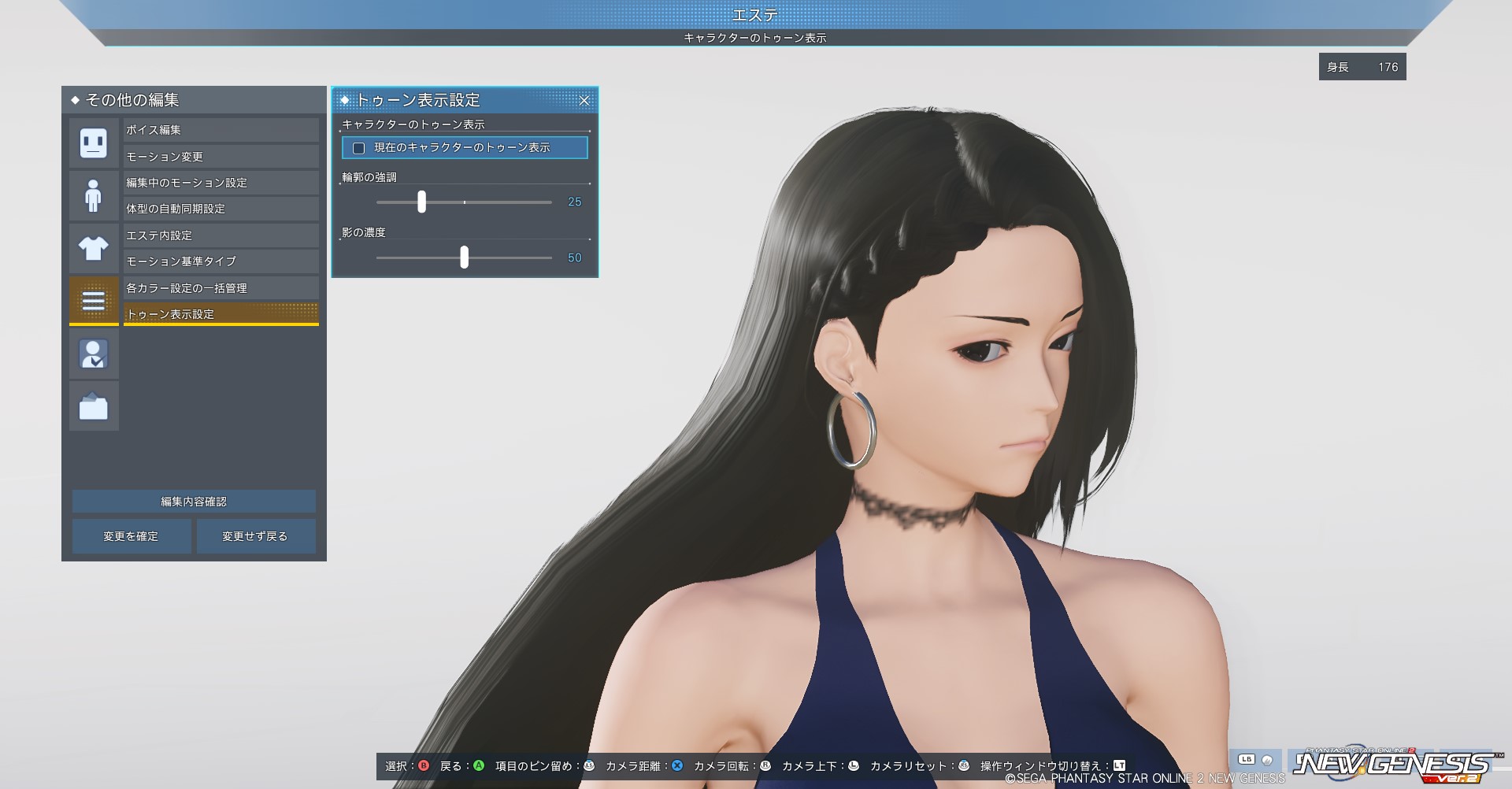Click the R stick icon for カメラ回転
The width and height of the screenshot is (1512, 789).
pos(765,765)
